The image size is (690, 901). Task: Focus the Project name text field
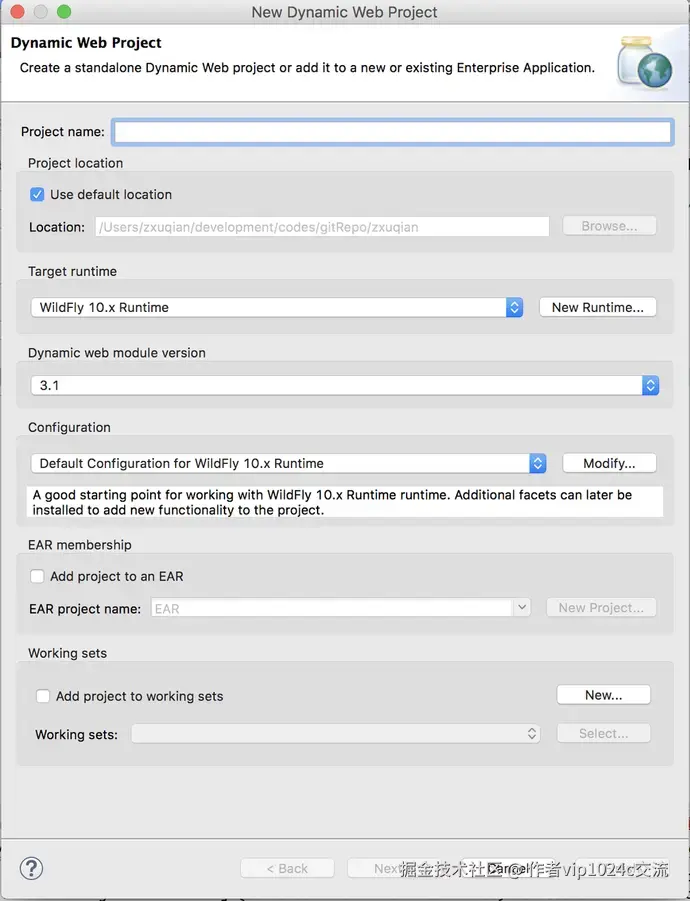pyautogui.click(x=391, y=132)
